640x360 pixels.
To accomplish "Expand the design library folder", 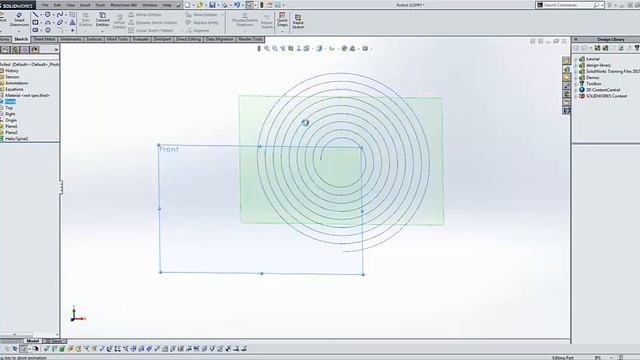I will click(x=576, y=65).
